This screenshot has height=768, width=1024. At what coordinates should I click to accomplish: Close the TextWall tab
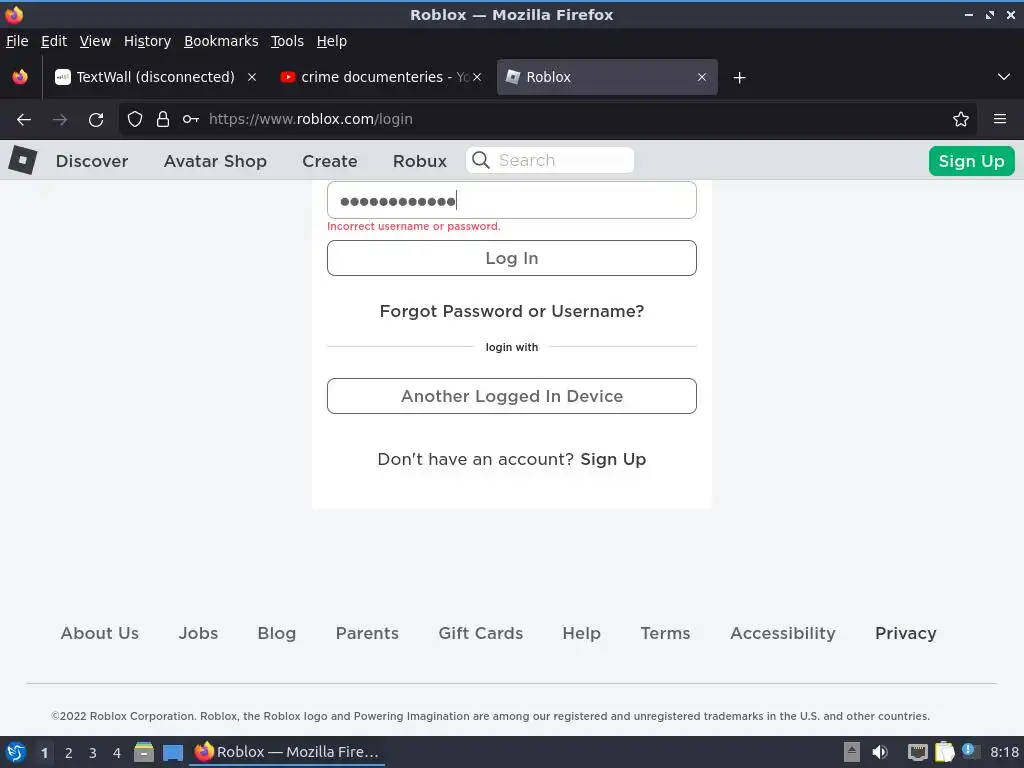coord(252,77)
